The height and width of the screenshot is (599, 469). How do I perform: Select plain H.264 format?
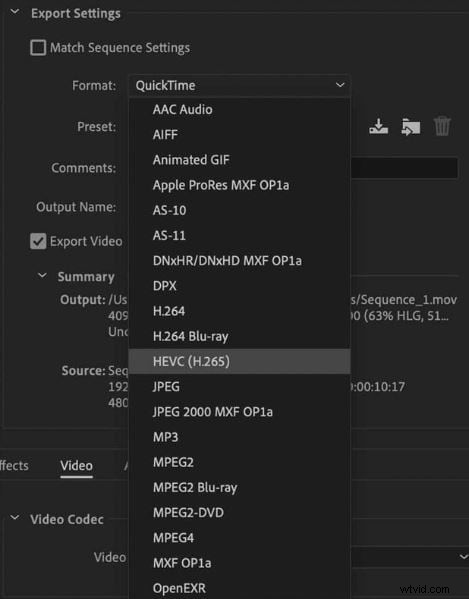239,311
